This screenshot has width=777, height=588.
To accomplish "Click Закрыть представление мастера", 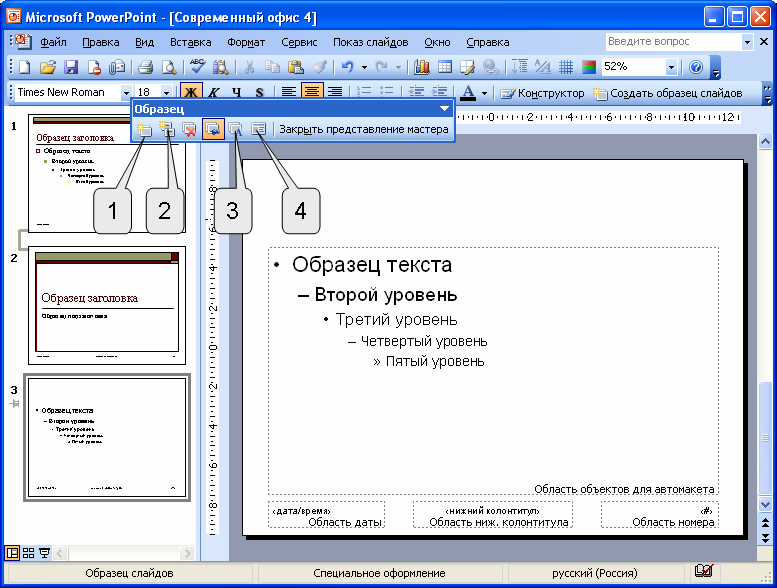I will 364,129.
